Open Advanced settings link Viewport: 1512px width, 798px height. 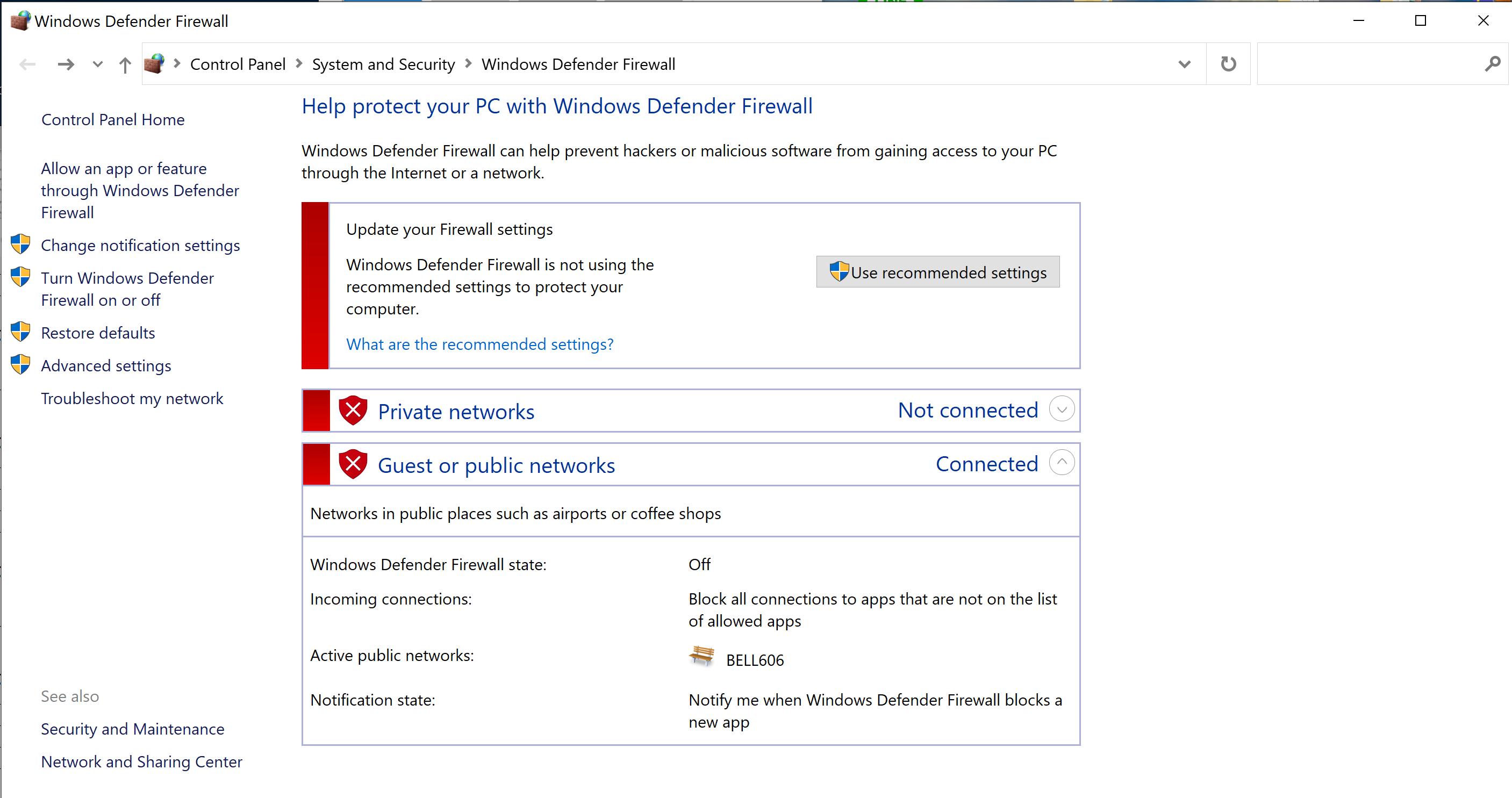(x=106, y=365)
